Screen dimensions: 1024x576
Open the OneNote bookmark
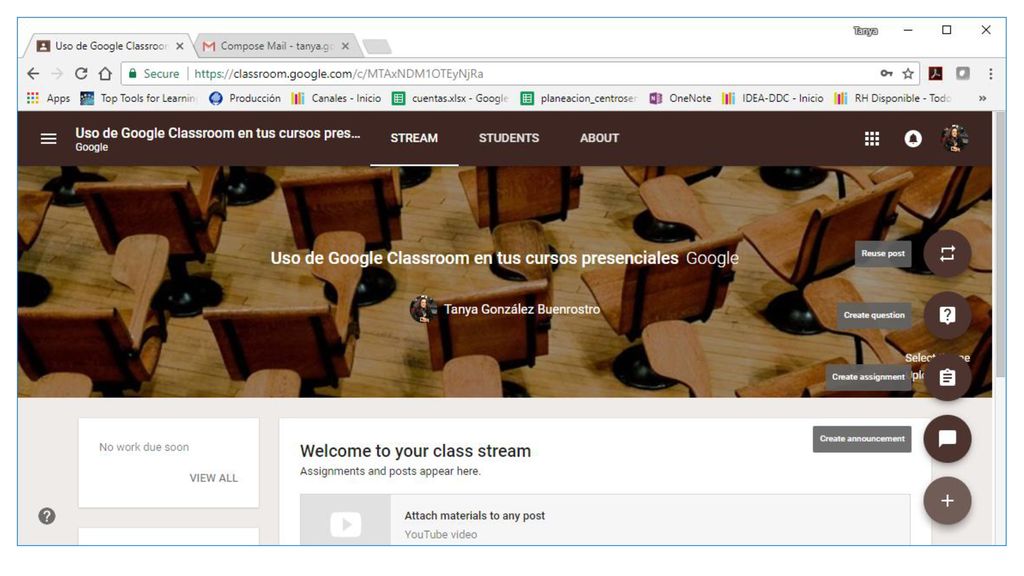tap(680, 98)
